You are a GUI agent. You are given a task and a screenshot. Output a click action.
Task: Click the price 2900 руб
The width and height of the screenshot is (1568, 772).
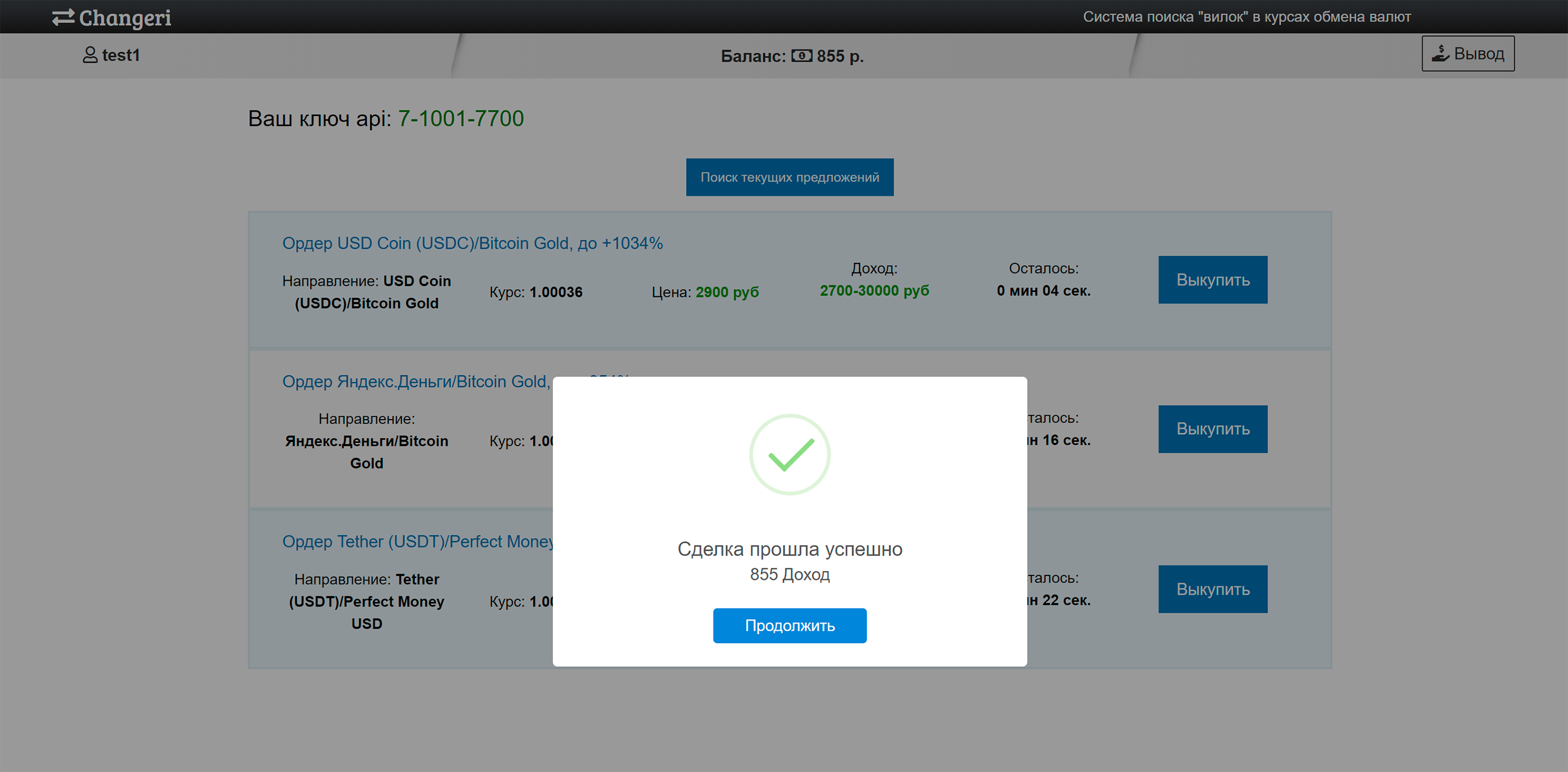[x=727, y=292]
